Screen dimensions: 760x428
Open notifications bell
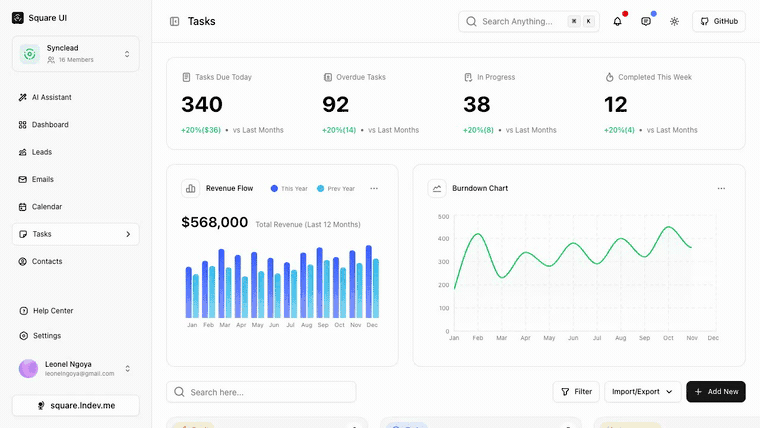point(617,21)
